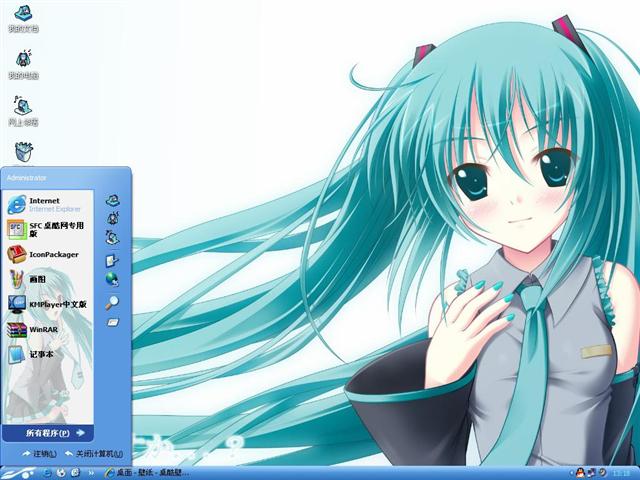Click tray icon right of QQ penguin
This screenshot has width=640, height=480.
coord(591,473)
